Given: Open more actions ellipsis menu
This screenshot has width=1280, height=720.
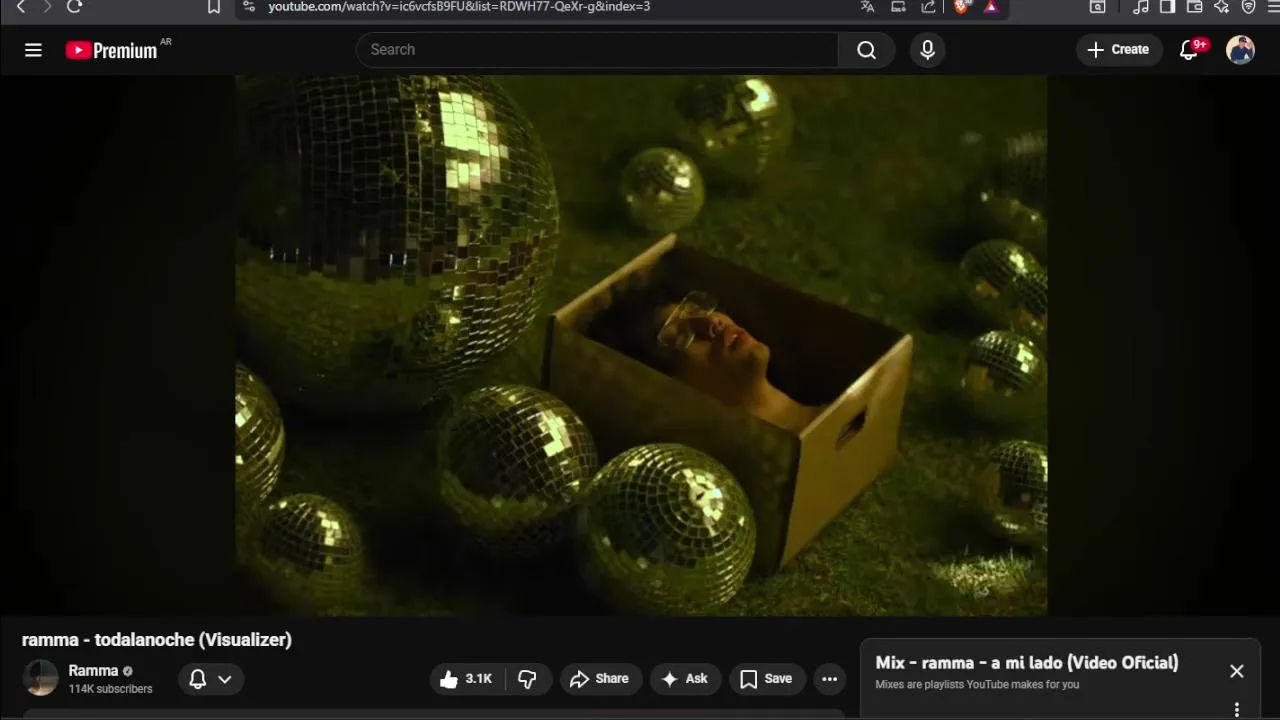Looking at the screenshot, I should [829, 679].
